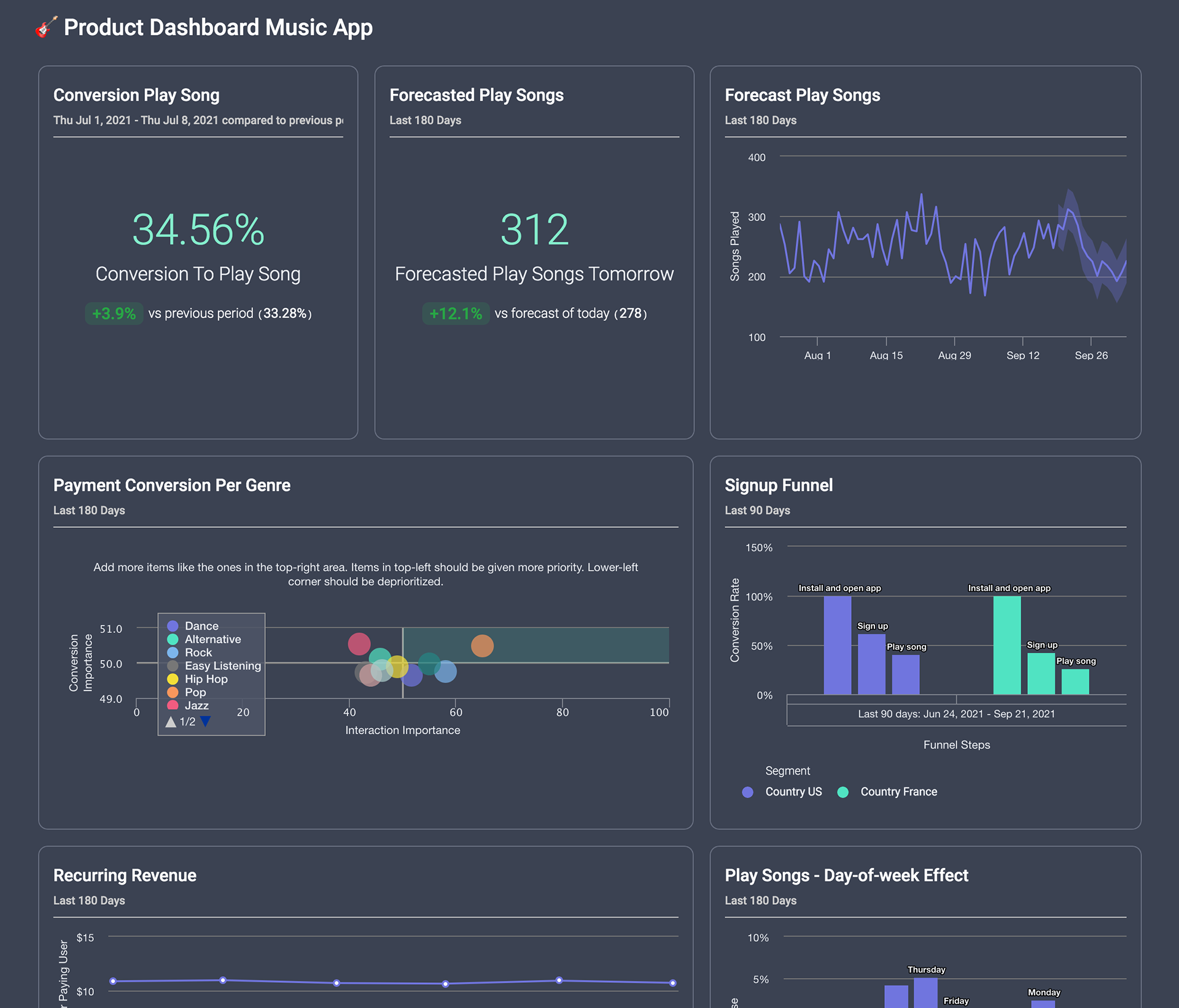Screen dimensions: 1179x1008
Task: Toggle Alternative series in genre legend
Action: (212, 639)
